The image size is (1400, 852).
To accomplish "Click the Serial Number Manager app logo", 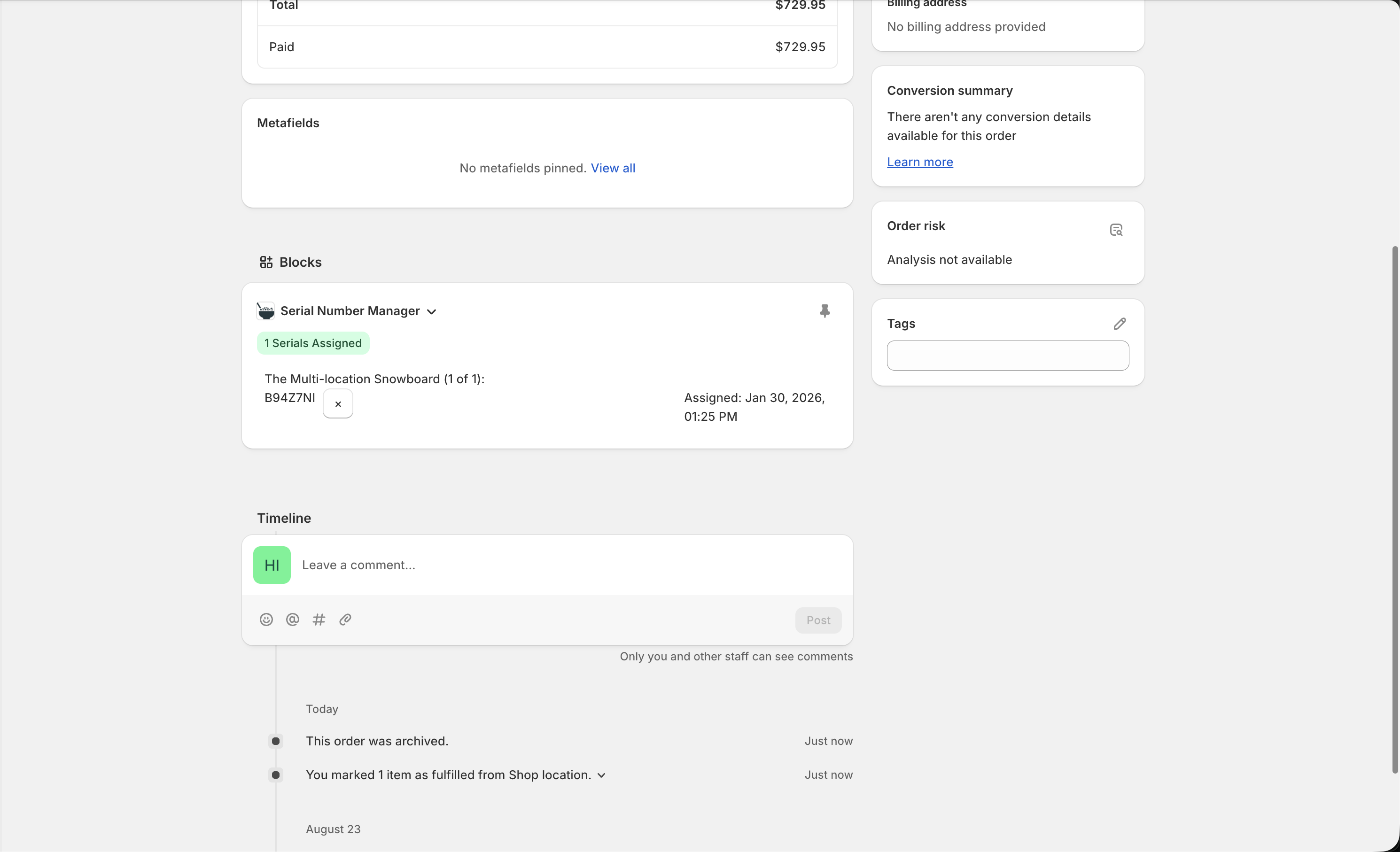I will (265, 311).
